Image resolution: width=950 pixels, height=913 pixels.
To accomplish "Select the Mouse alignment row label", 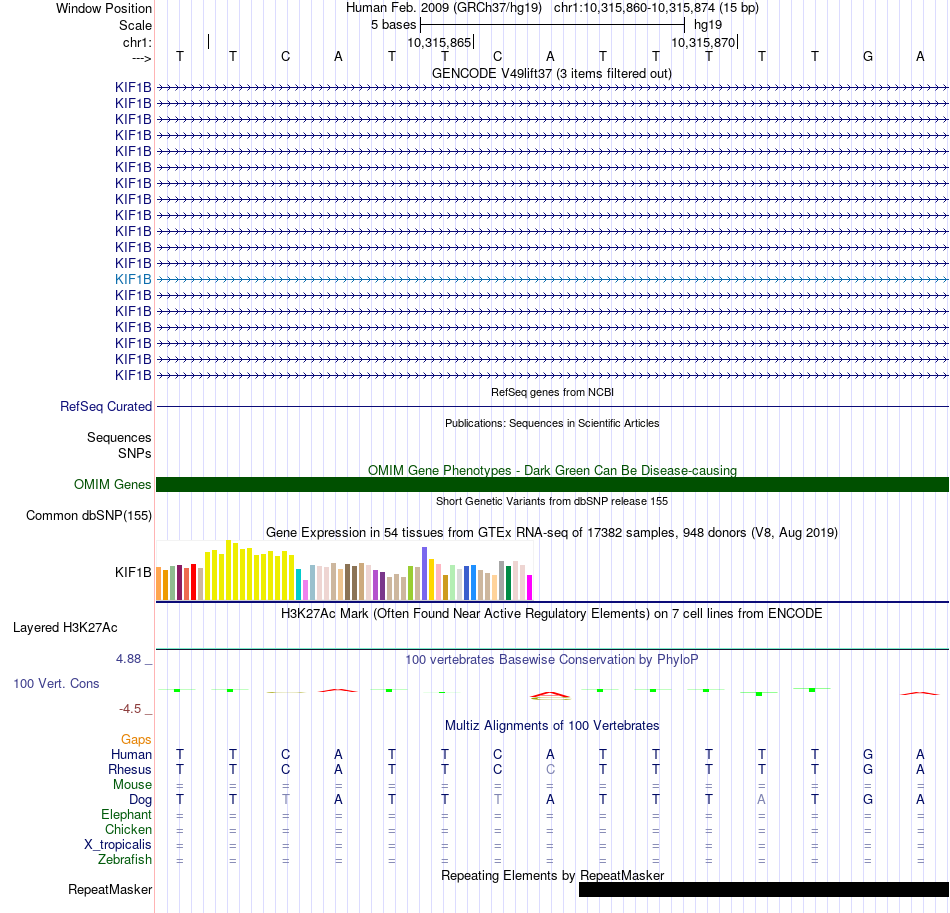I will pos(132,785).
